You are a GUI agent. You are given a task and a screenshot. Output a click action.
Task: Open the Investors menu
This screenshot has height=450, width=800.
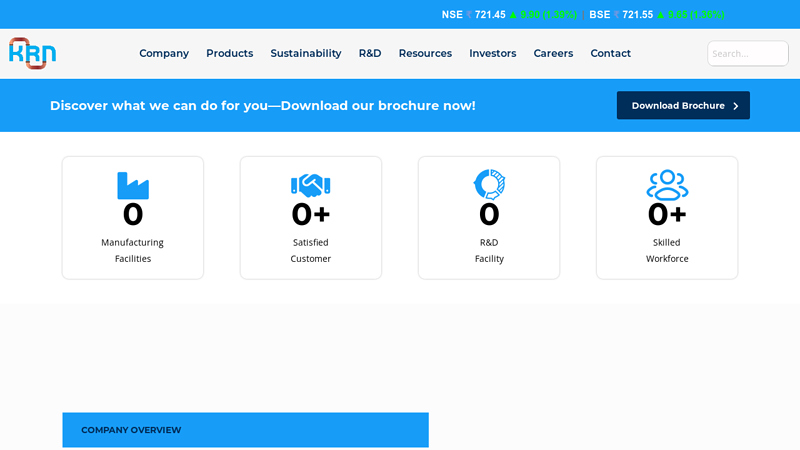[x=492, y=54]
